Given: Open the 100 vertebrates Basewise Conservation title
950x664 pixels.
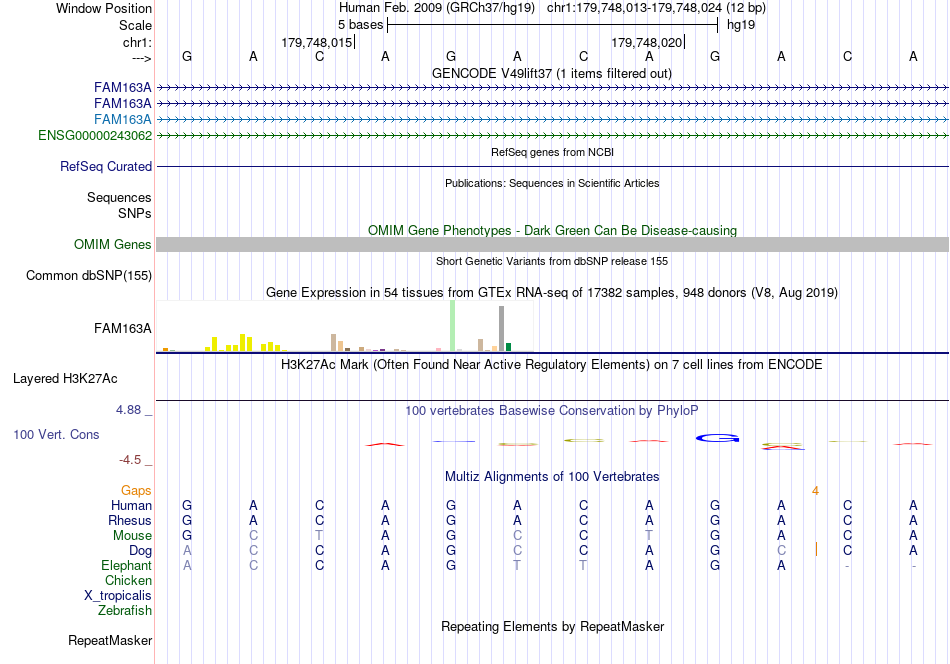Looking at the screenshot, I should point(552,411).
